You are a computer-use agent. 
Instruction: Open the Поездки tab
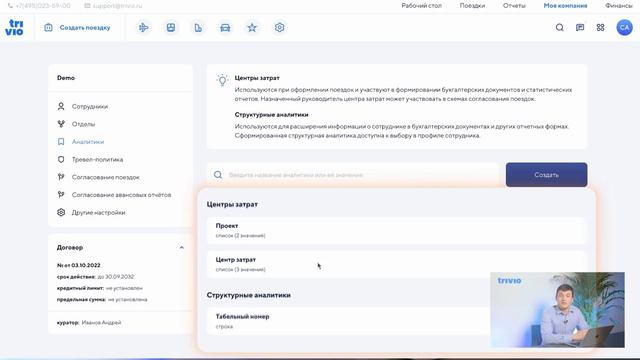(472, 6)
